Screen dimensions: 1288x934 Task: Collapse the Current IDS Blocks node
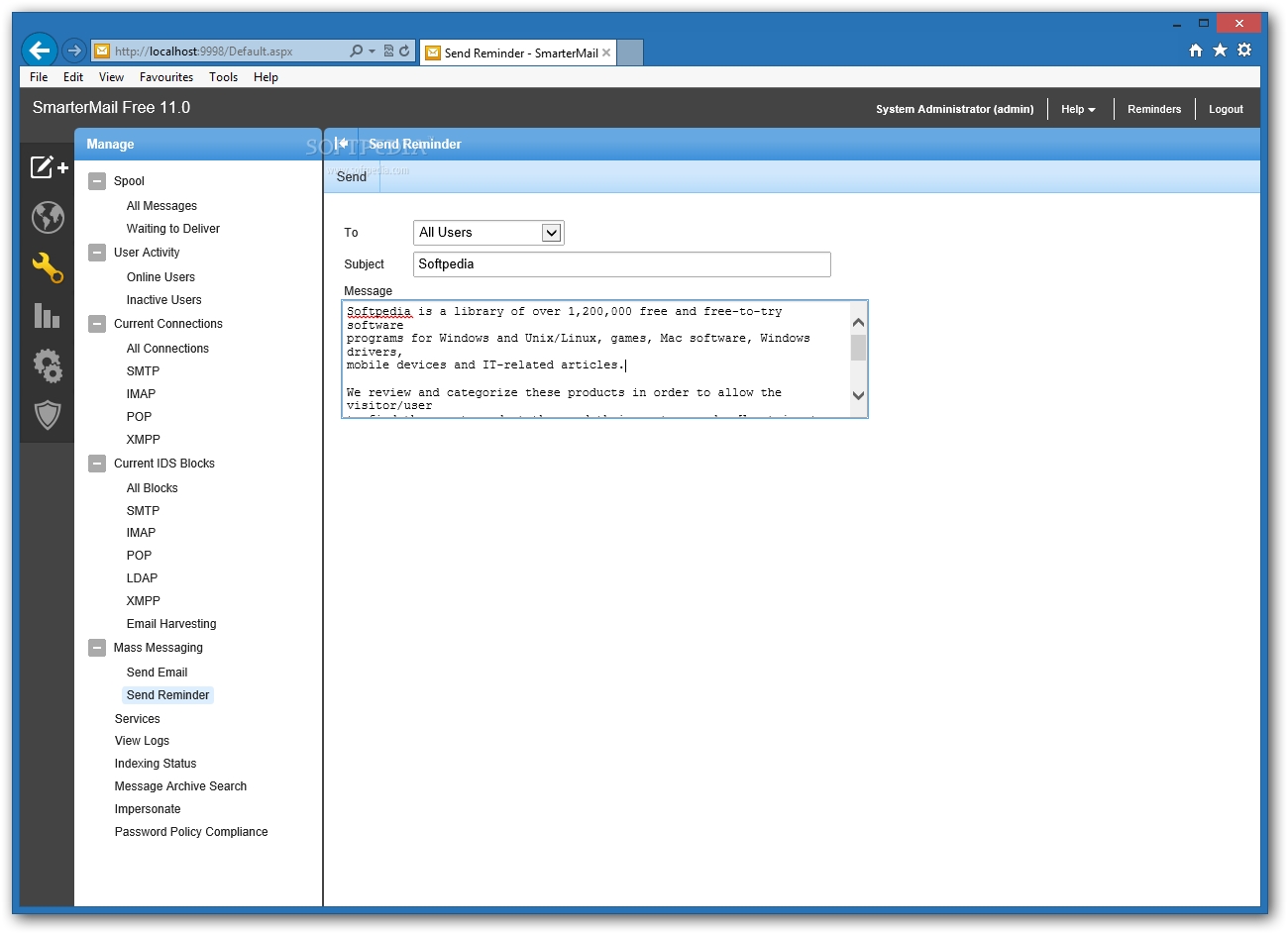(x=97, y=464)
